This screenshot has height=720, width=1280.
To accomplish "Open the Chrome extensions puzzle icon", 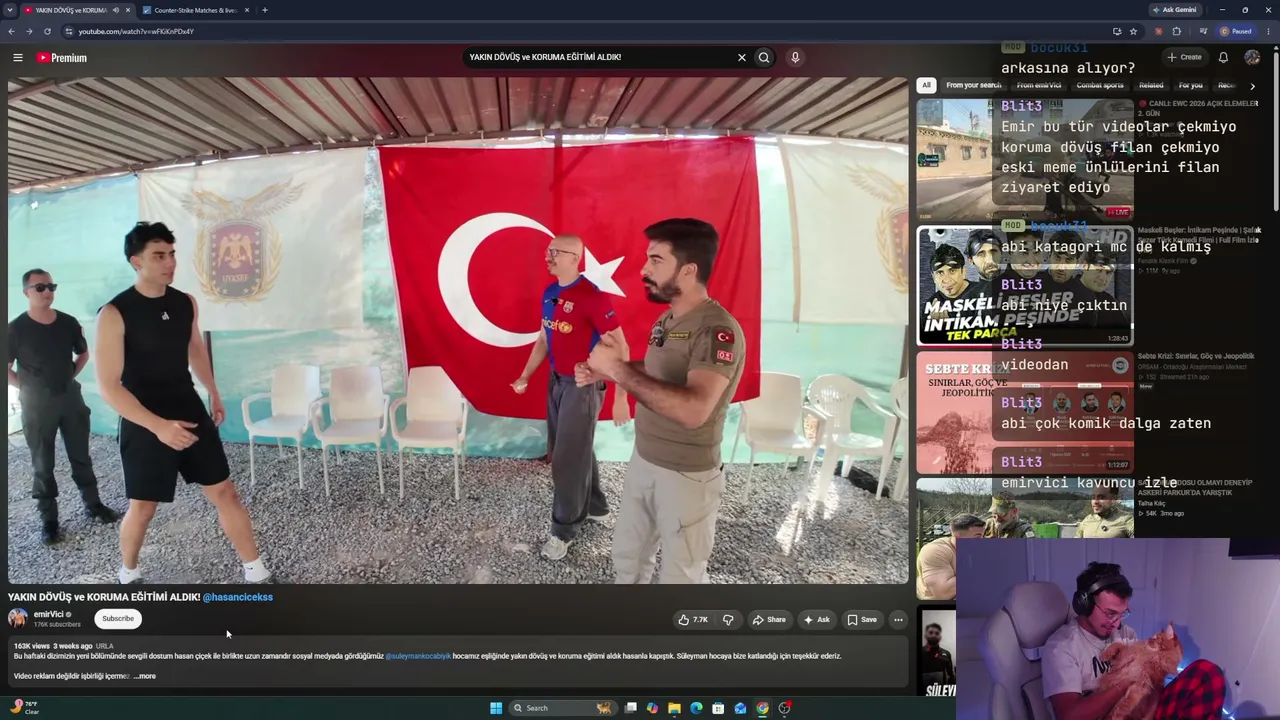I will 1176,31.
